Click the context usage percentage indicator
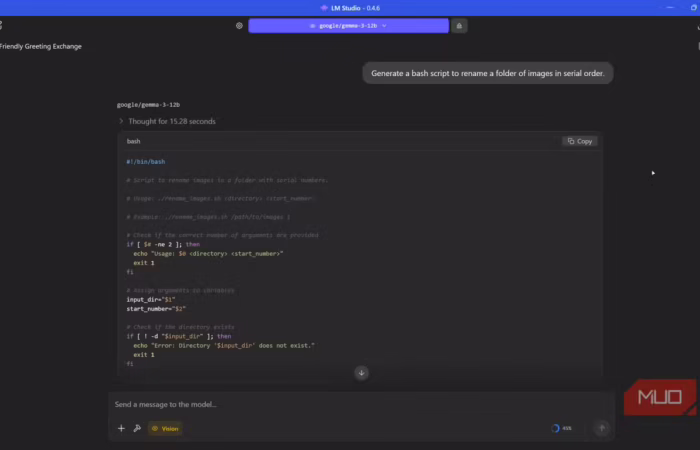The height and width of the screenshot is (450, 700). click(x=561, y=428)
